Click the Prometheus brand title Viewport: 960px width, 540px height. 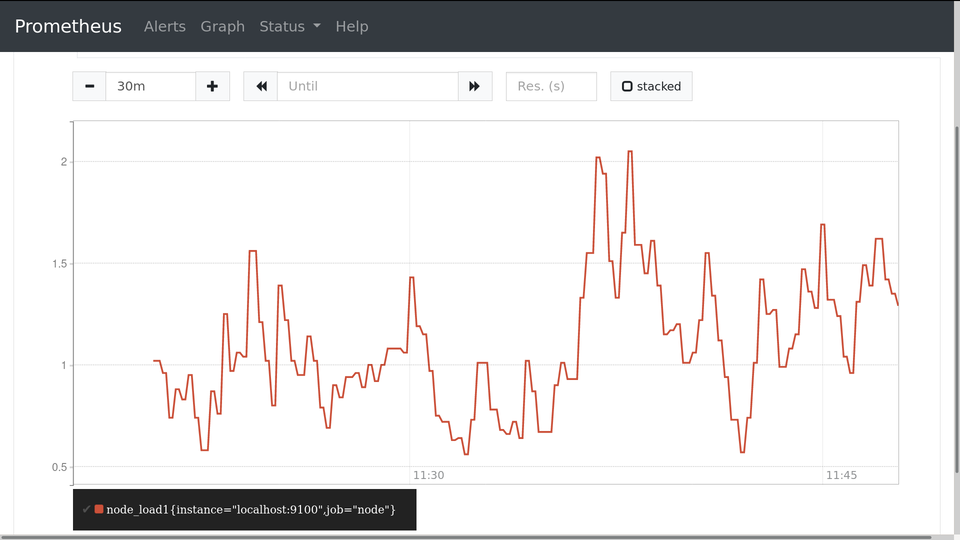tap(68, 26)
